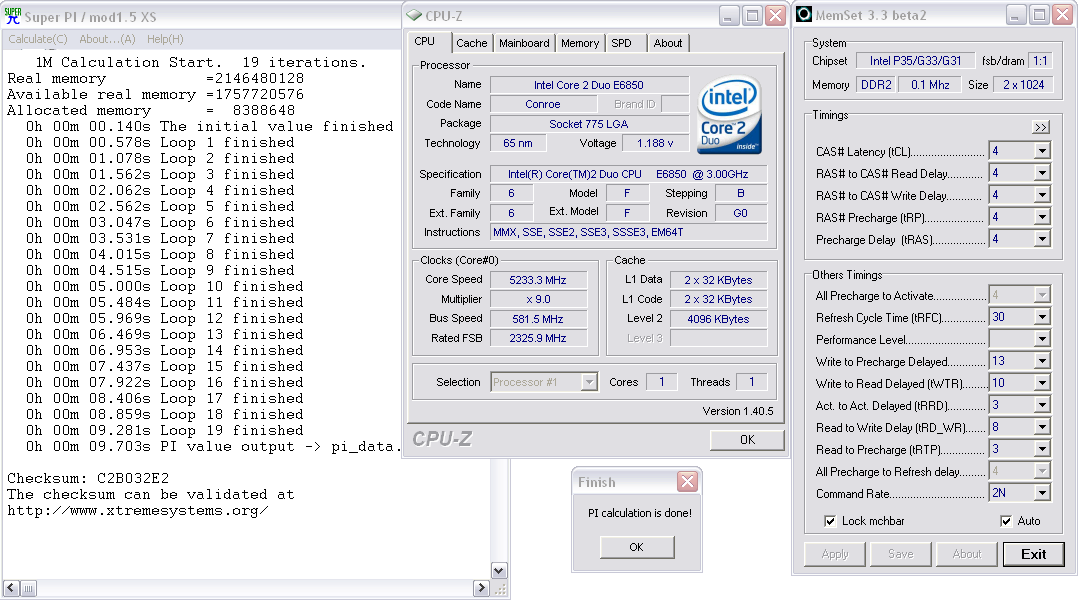Click OK in the Finish dialog

(637, 547)
